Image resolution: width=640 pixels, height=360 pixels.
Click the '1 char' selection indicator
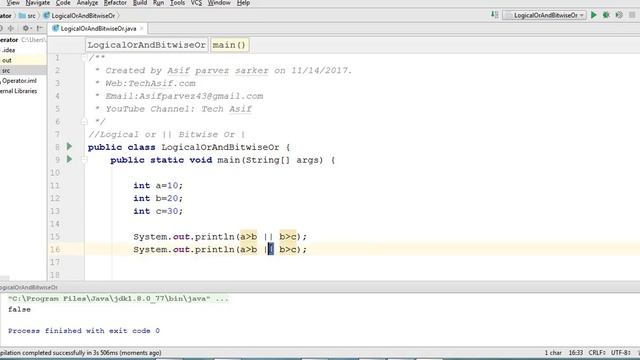553,353
